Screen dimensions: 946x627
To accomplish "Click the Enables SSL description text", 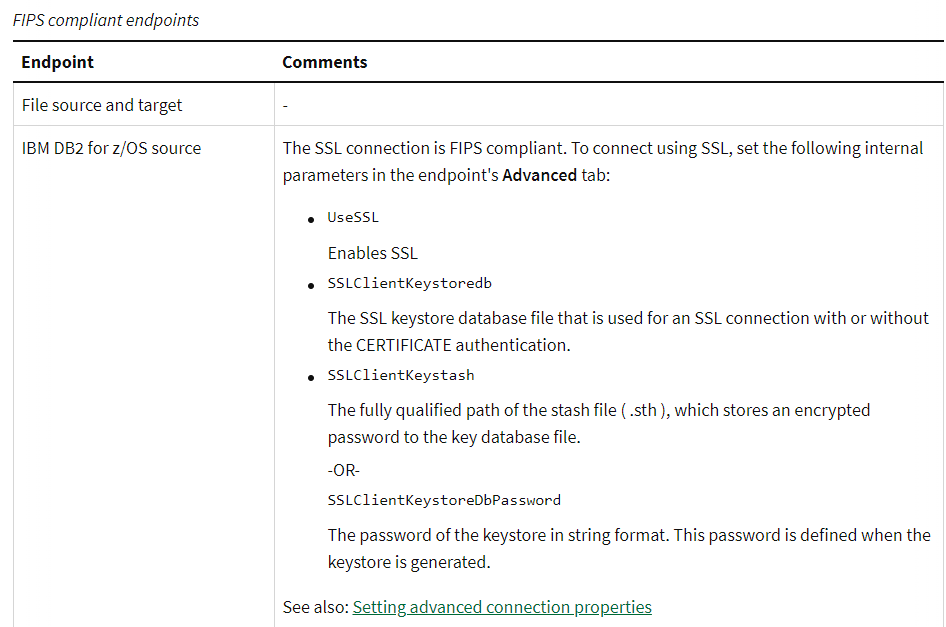I will tap(372, 253).
